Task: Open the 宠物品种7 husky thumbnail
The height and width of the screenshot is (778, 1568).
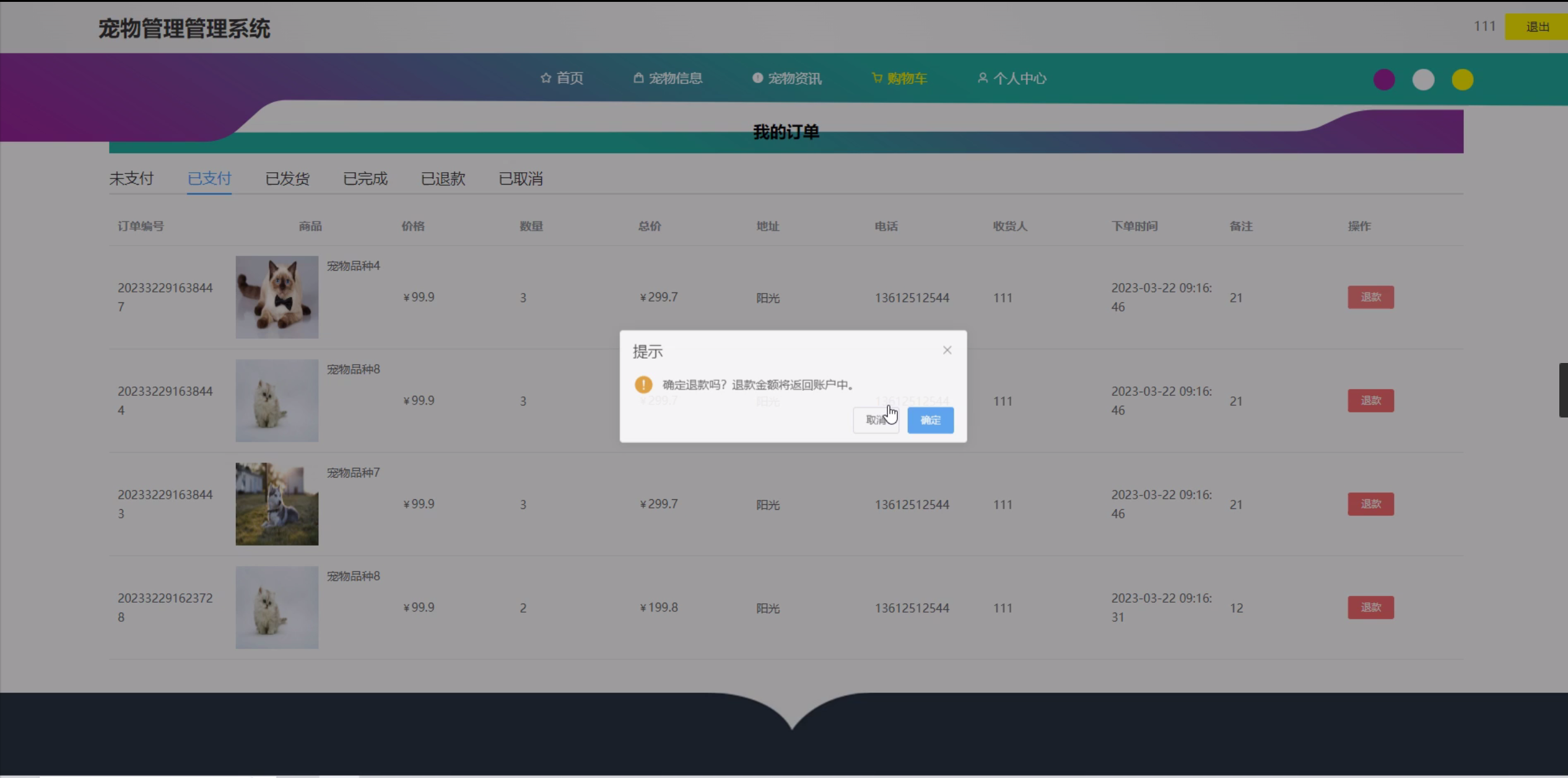Action: [277, 504]
